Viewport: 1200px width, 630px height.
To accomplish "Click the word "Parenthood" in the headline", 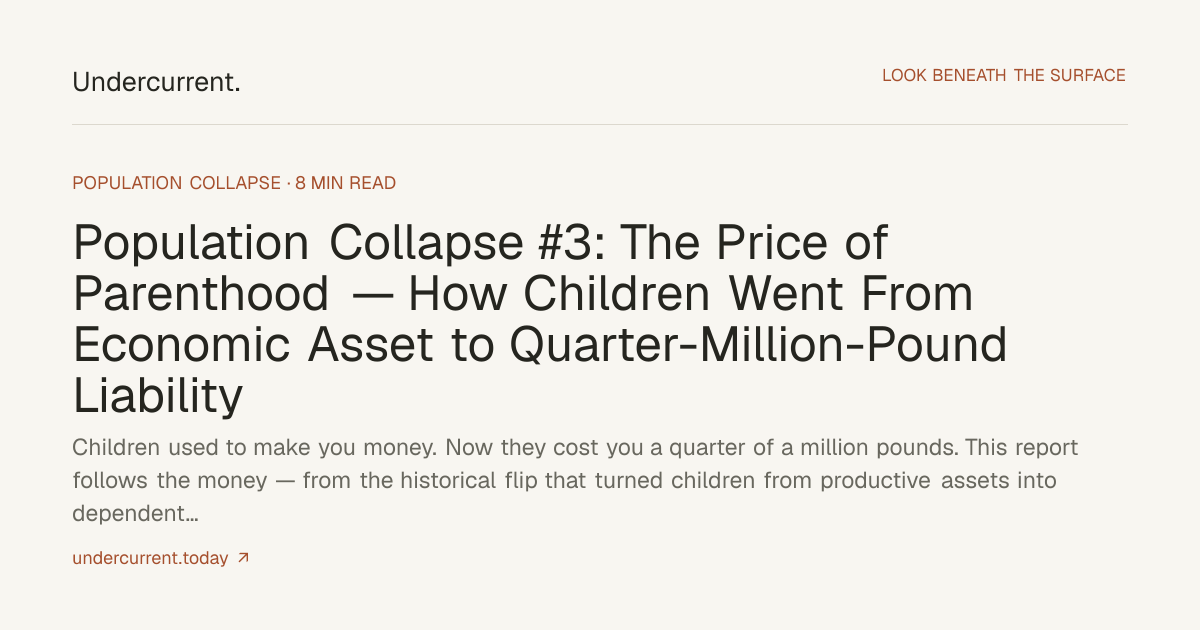I will click(200, 294).
